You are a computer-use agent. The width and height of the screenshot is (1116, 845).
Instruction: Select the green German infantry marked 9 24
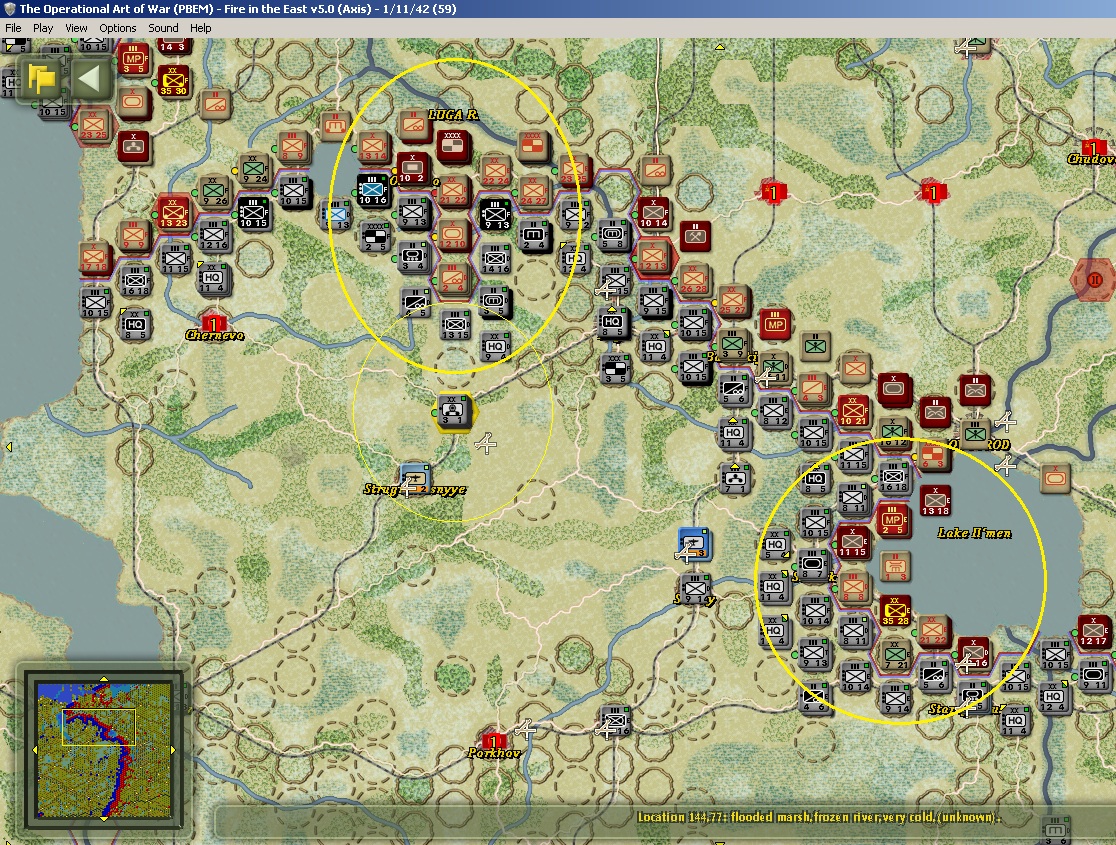pos(254,169)
